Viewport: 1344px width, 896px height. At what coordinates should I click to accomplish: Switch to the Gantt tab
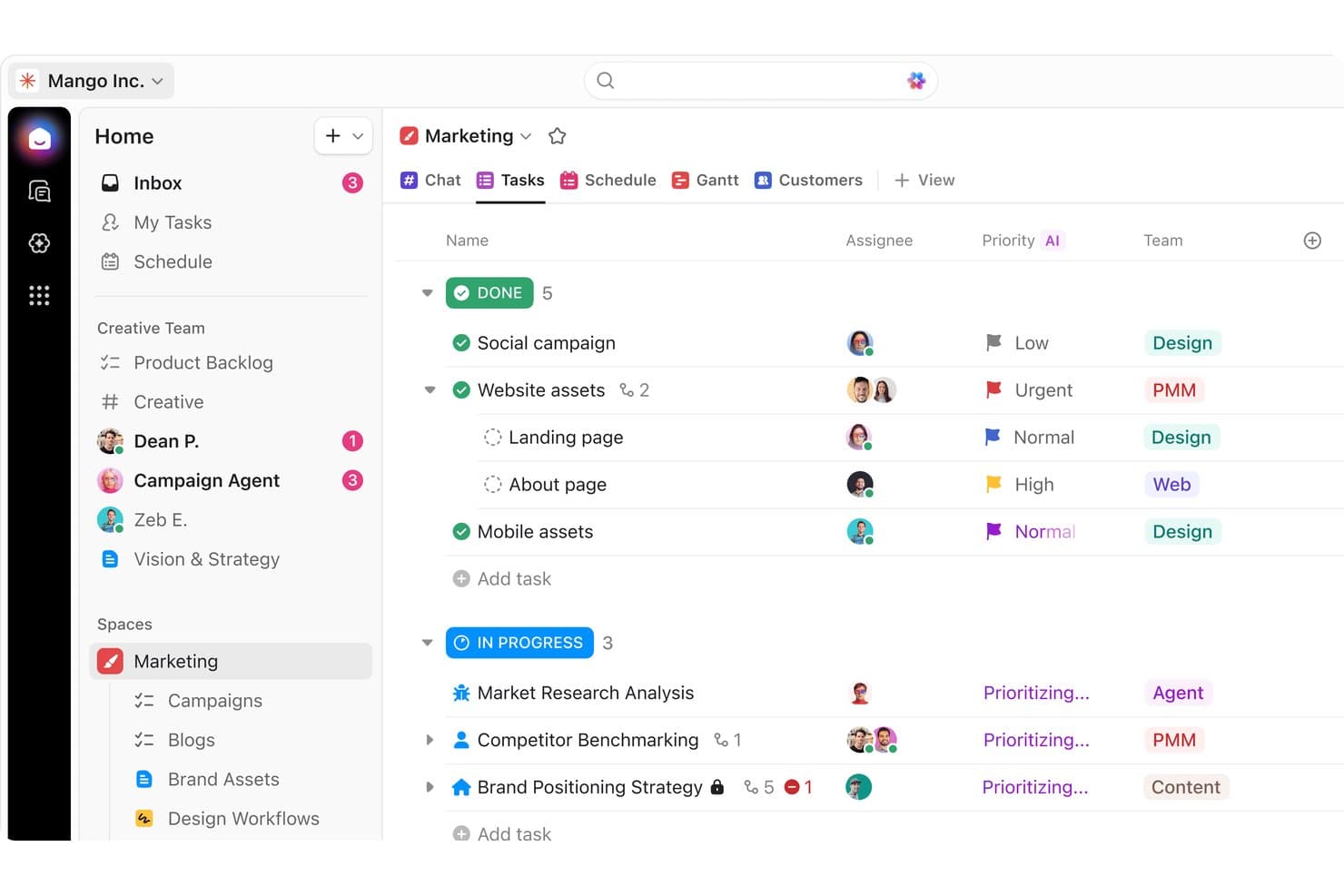click(705, 180)
